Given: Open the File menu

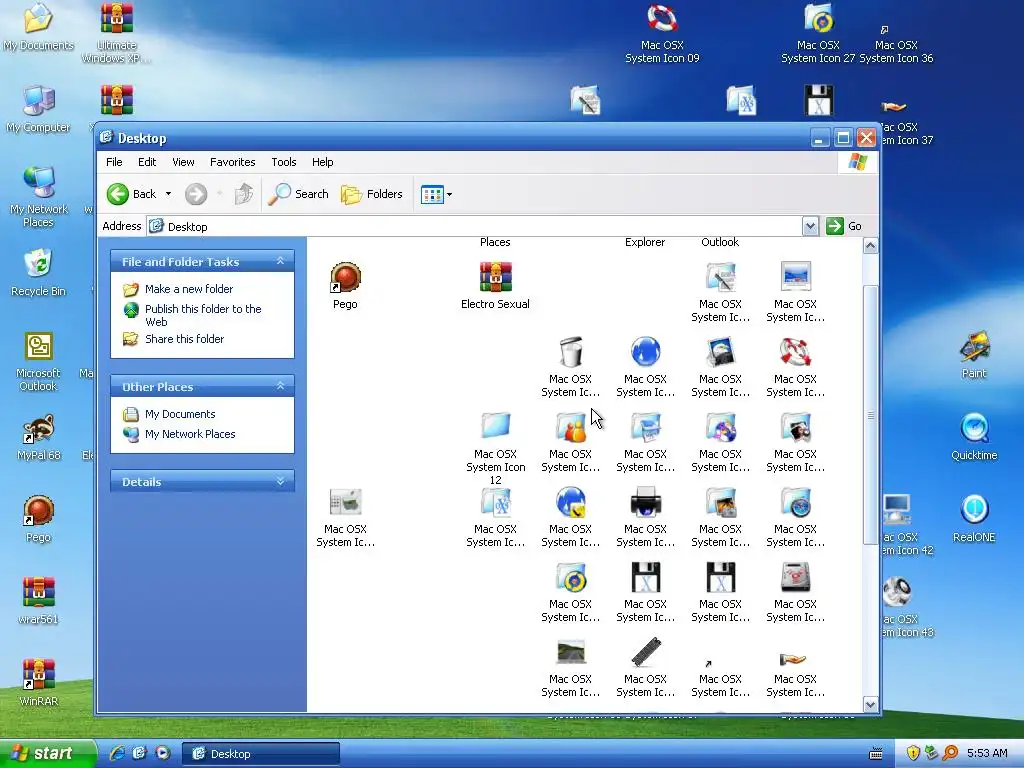Looking at the screenshot, I should (x=114, y=162).
